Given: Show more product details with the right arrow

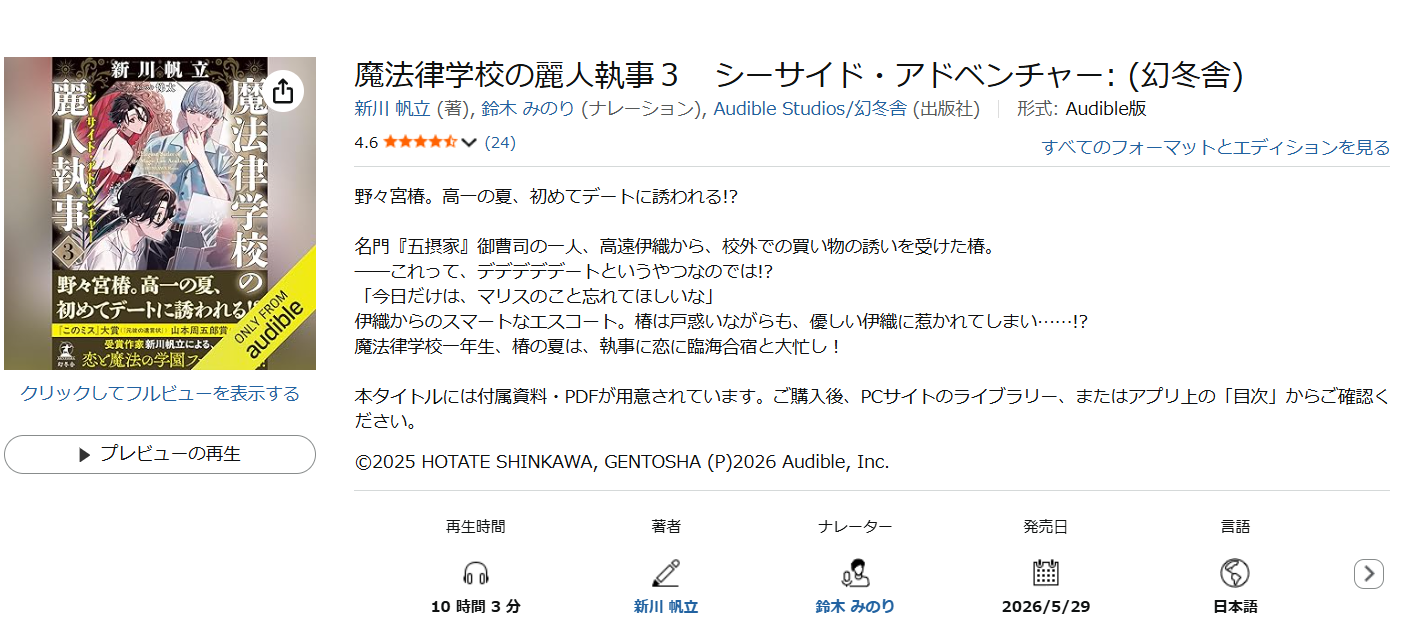Looking at the screenshot, I should pyautogui.click(x=1369, y=574).
